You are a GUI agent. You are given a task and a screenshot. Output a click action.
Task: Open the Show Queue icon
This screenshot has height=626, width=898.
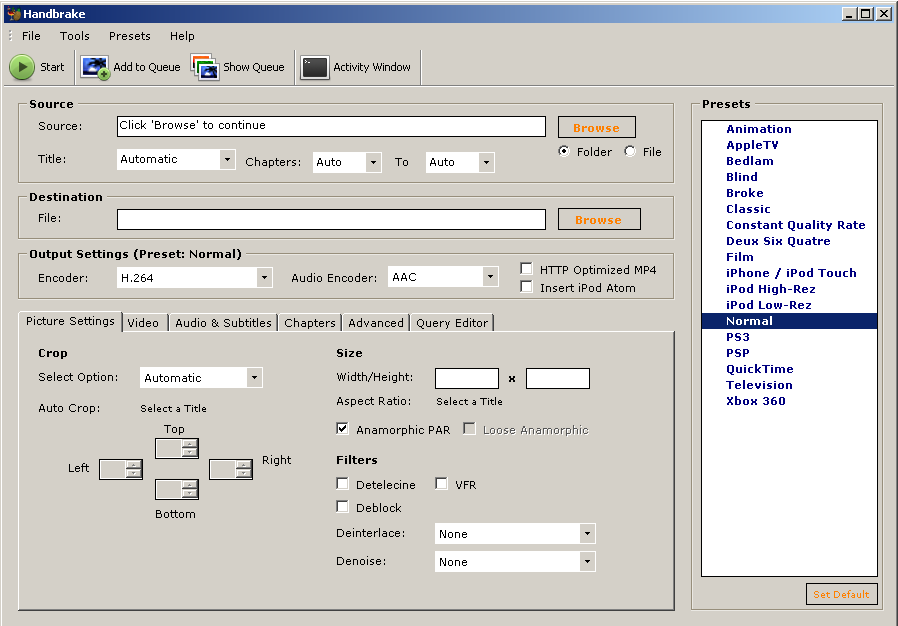tap(205, 67)
